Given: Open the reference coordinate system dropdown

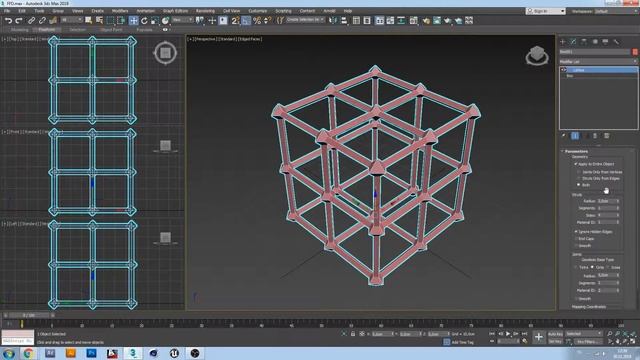Looking at the screenshot, I should pos(182,20).
